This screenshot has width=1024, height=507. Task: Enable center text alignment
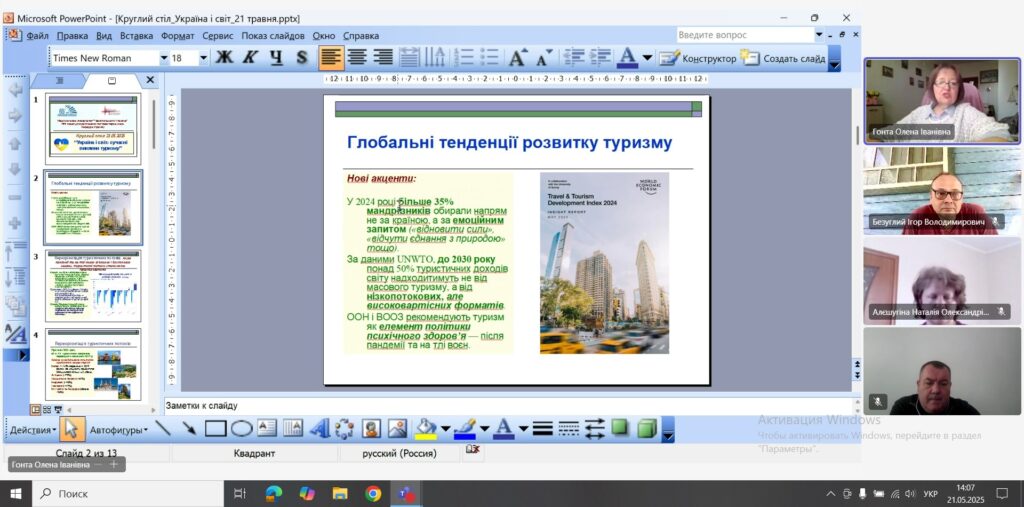357,58
